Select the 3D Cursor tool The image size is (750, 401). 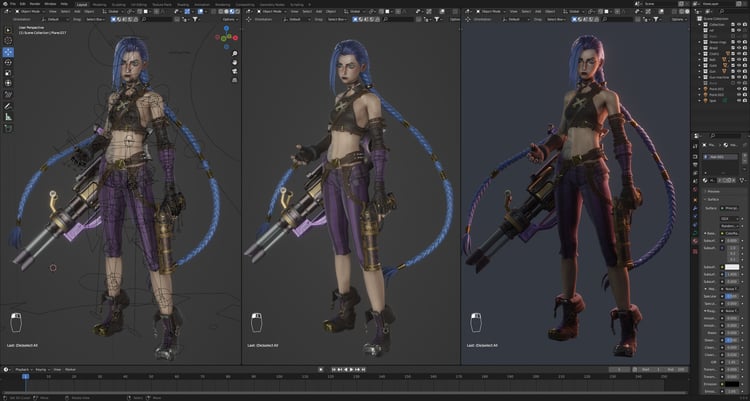tap(8, 41)
